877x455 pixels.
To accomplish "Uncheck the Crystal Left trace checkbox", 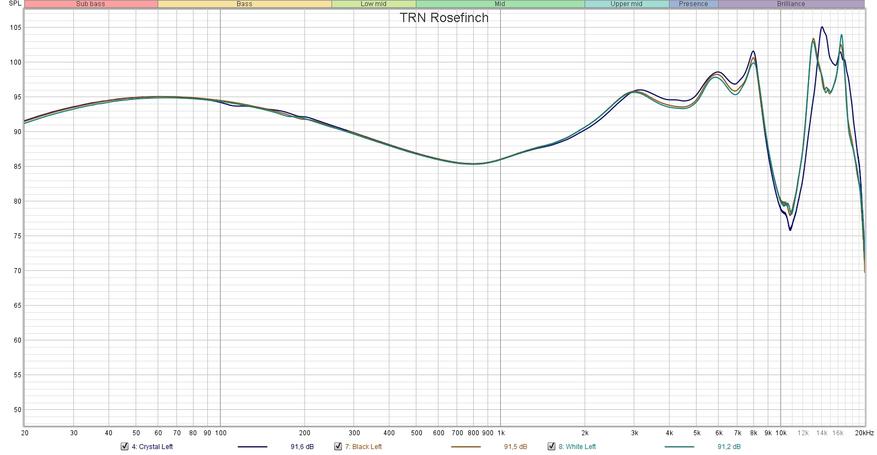I will 125,447.
